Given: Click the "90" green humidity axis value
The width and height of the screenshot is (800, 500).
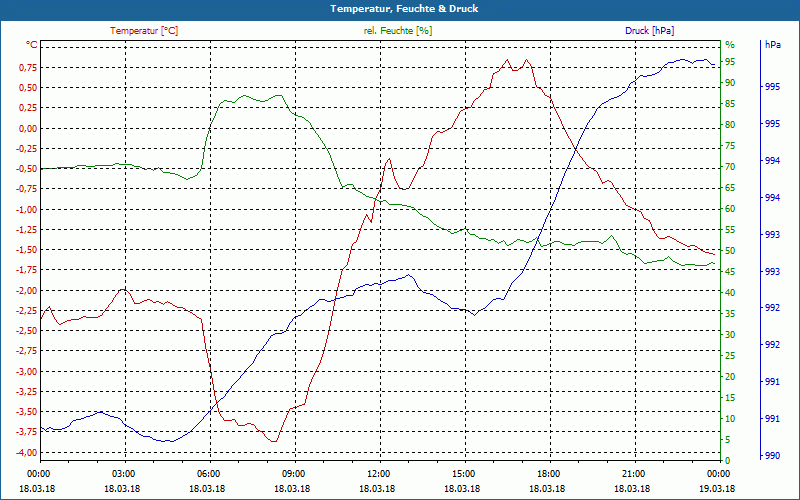Looking at the screenshot, I should (x=730, y=83).
